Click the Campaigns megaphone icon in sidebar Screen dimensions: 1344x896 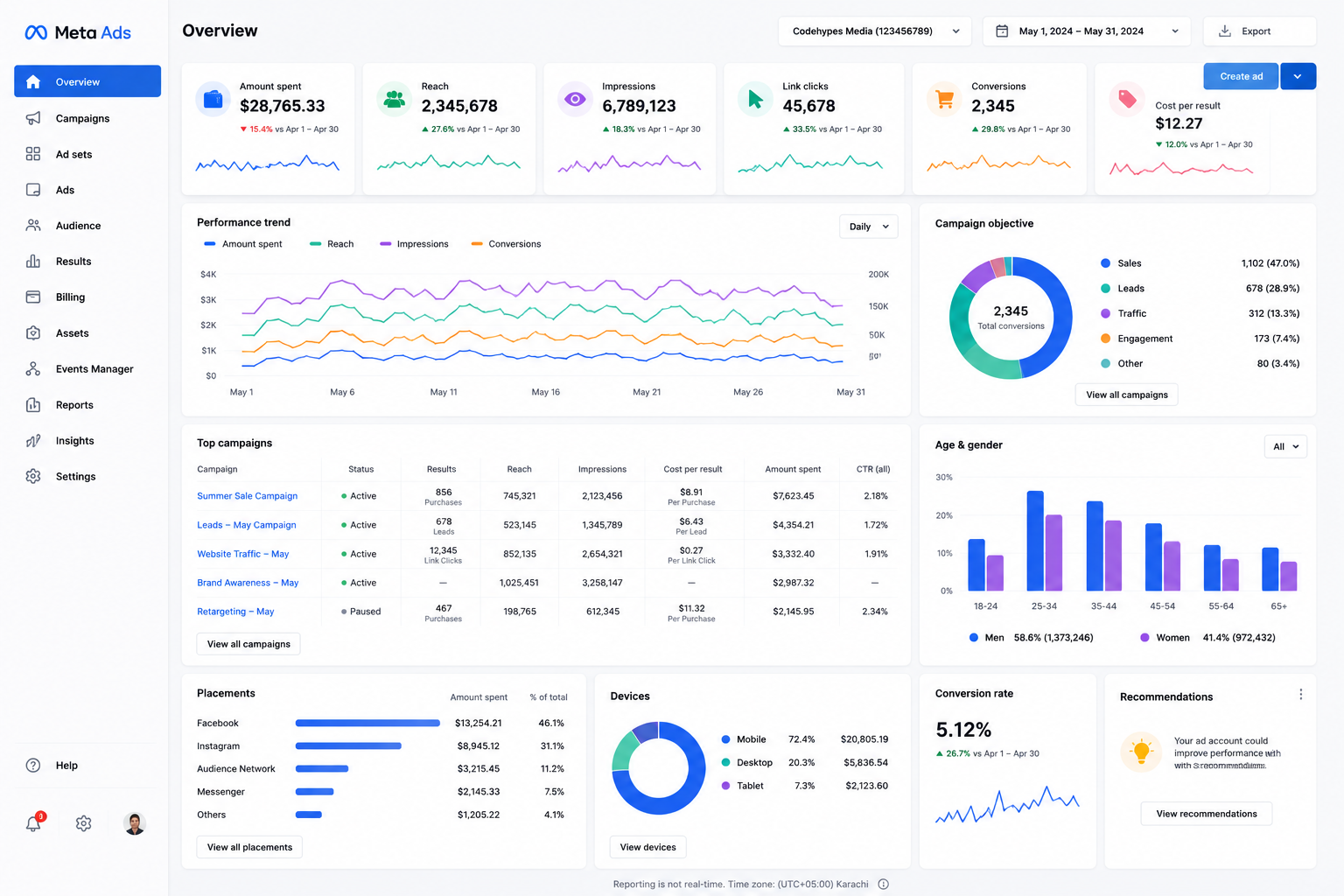click(x=33, y=118)
